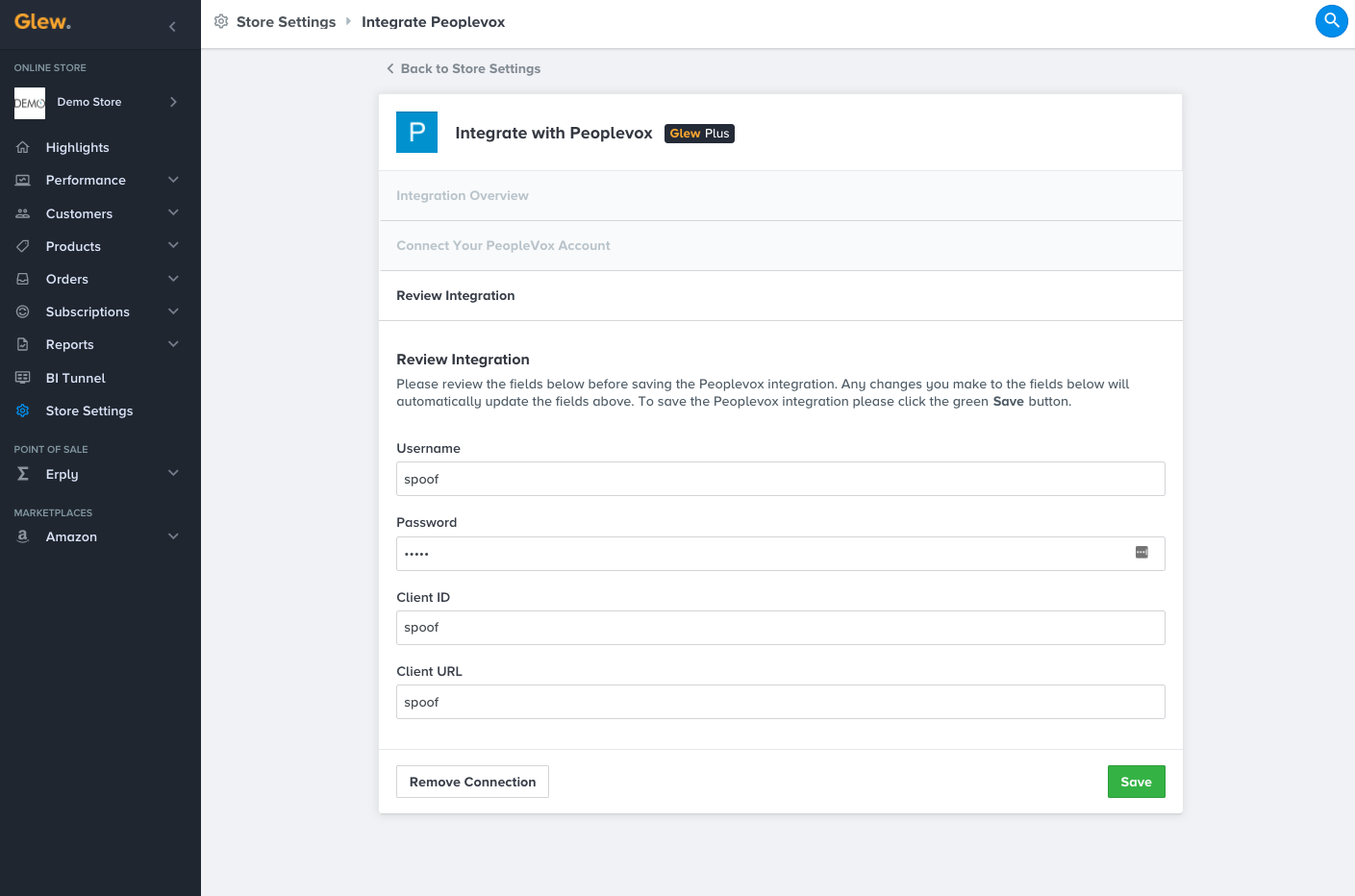Click Store Settings breadcrumb link
Viewport: 1355px width, 896px height.
coord(286,21)
